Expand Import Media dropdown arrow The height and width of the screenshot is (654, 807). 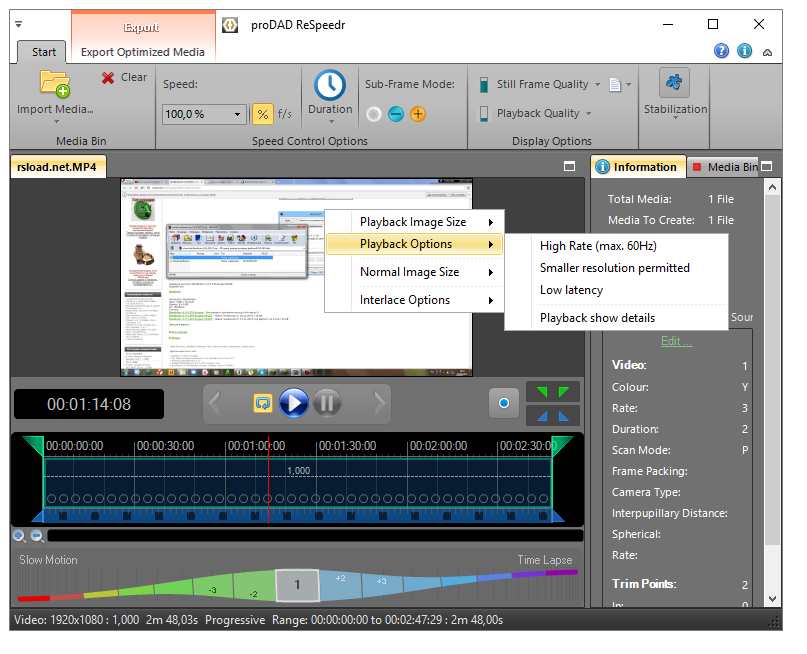coord(57,122)
